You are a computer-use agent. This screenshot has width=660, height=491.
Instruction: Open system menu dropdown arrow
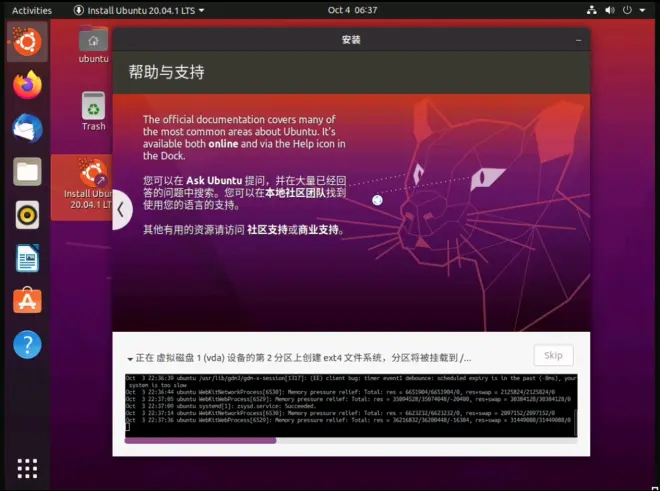click(x=642, y=10)
